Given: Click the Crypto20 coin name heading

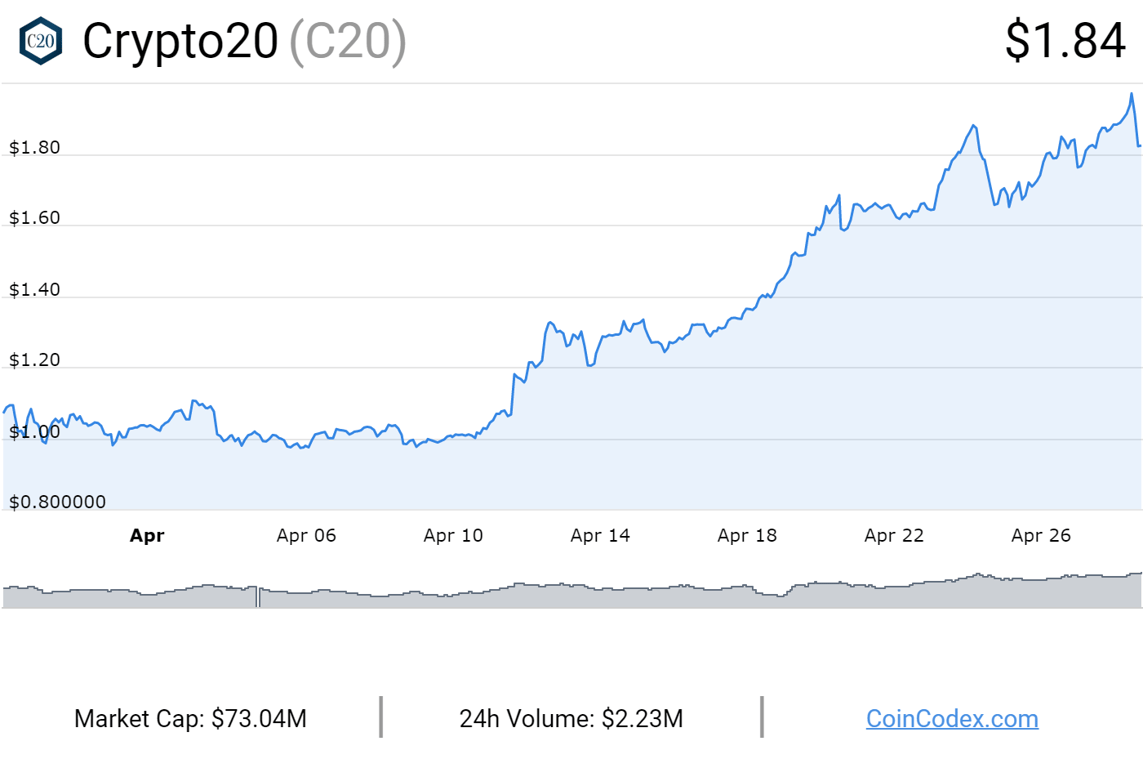Looking at the screenshot, I should tap(180, 41).
